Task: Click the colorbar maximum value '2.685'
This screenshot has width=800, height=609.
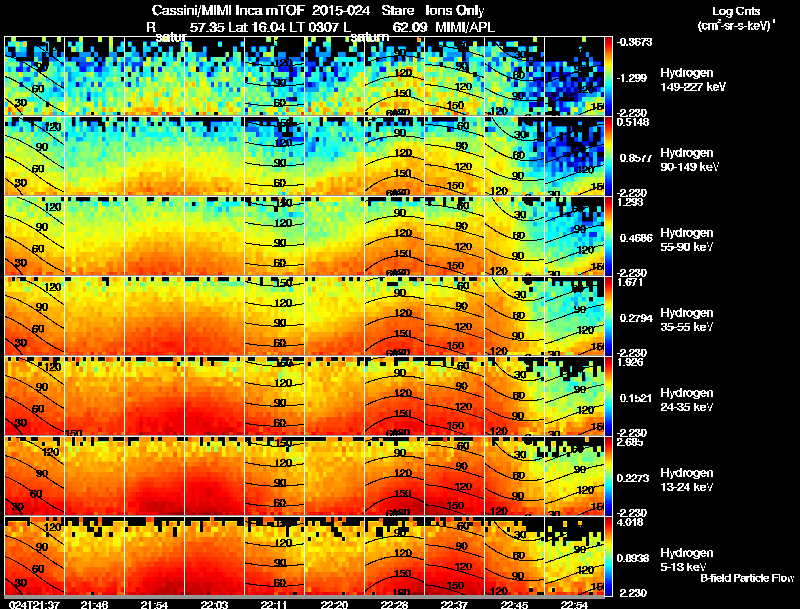Action: coord(629,442)
